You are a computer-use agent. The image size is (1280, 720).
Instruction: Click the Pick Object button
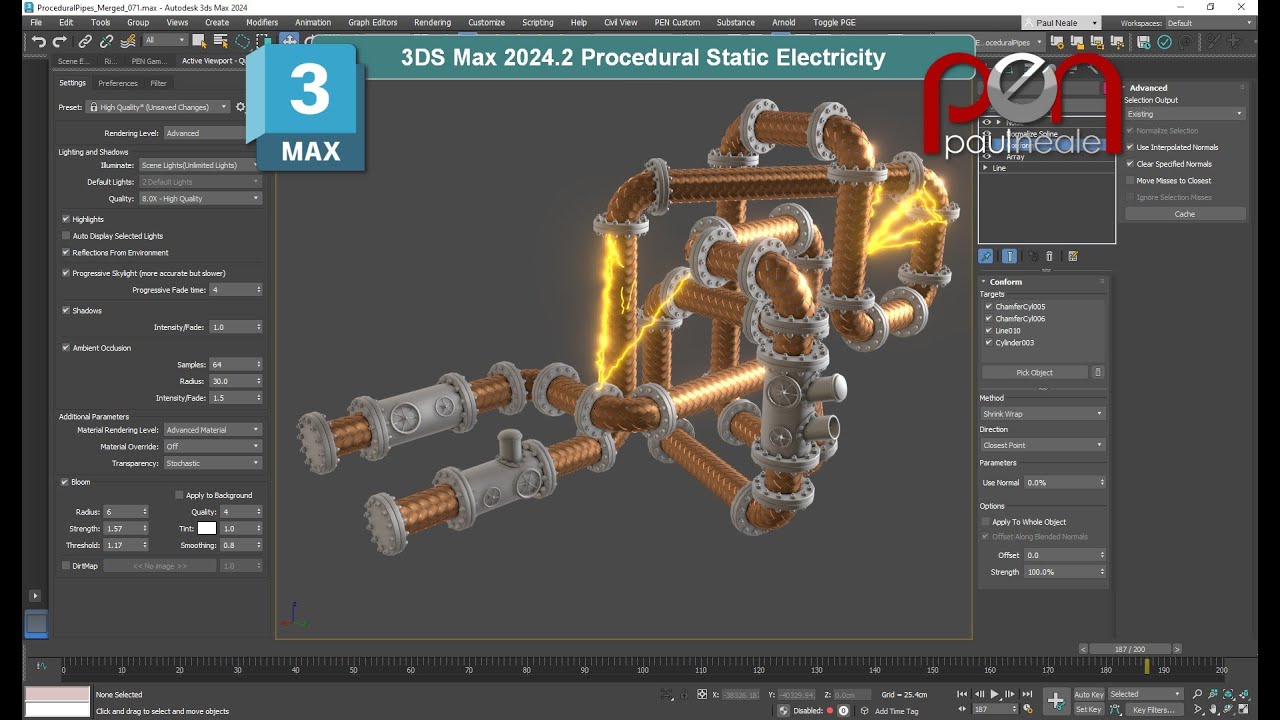[1034, 373]
